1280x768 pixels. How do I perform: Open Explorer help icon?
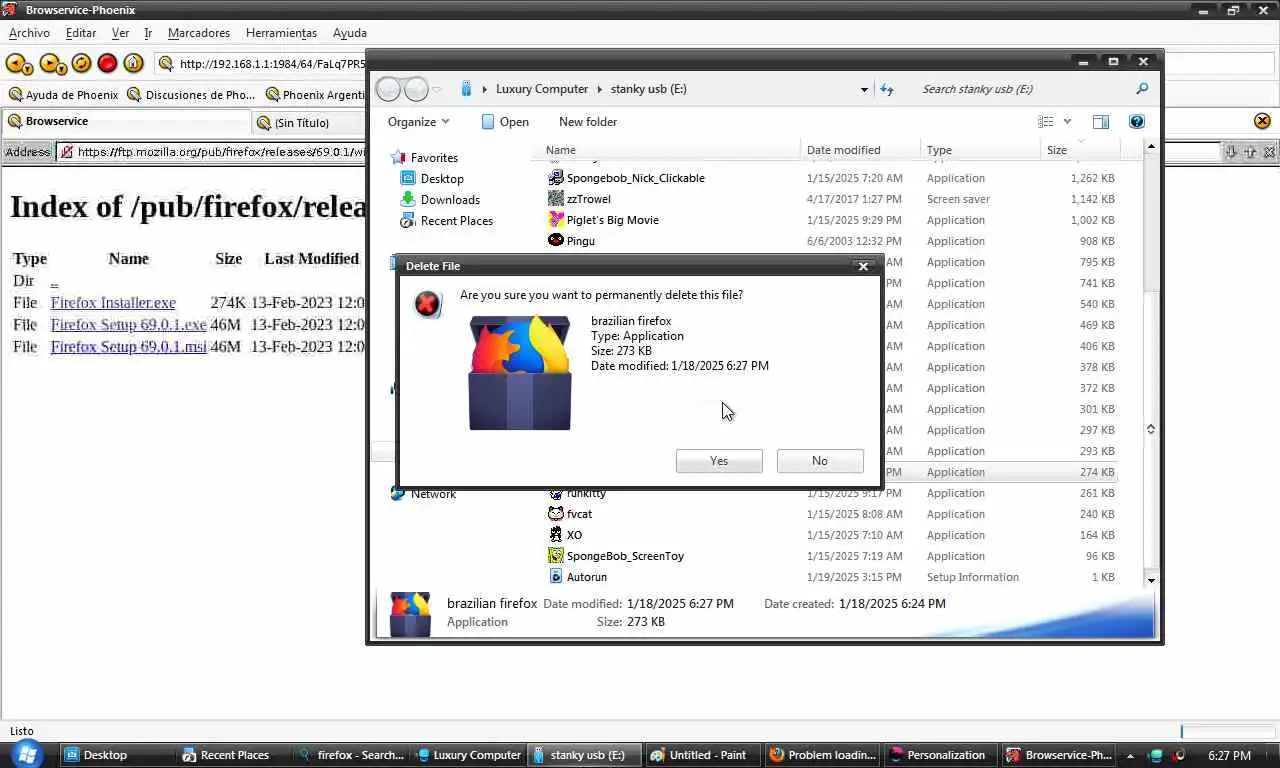[x=1137, y=122]
